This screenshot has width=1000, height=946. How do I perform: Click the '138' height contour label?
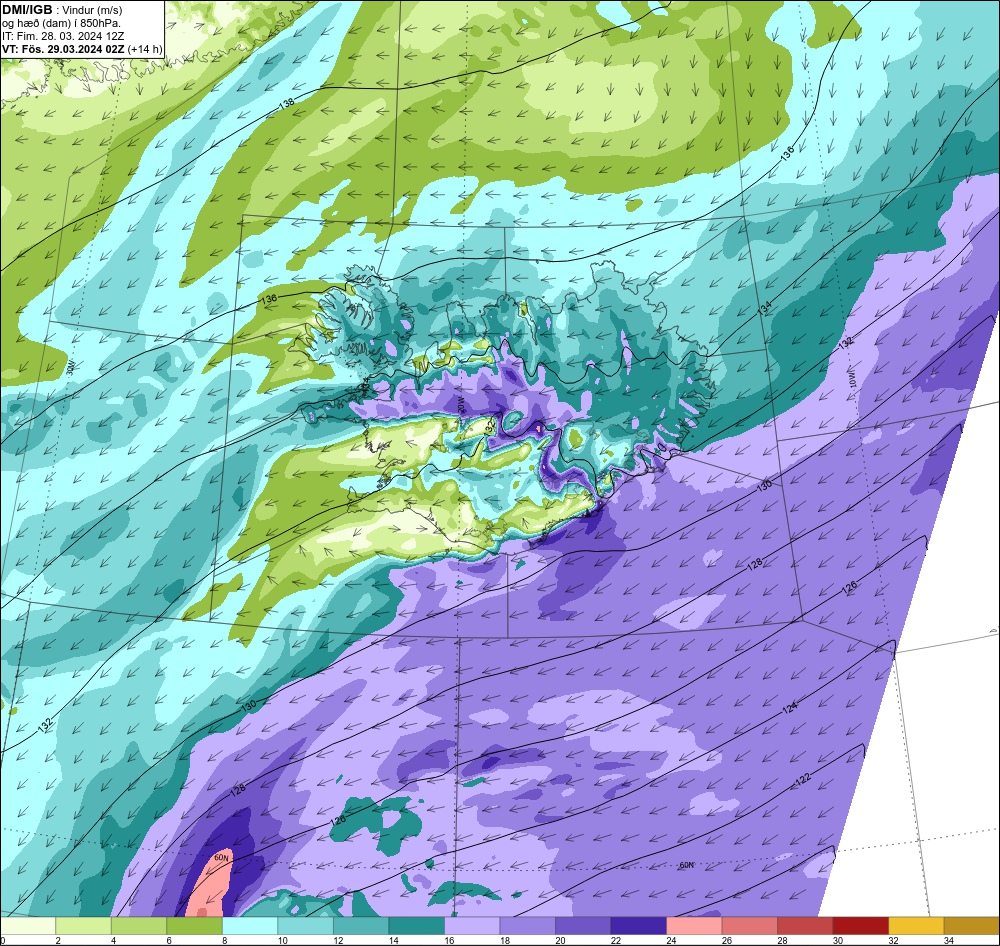tap(288, 103)
